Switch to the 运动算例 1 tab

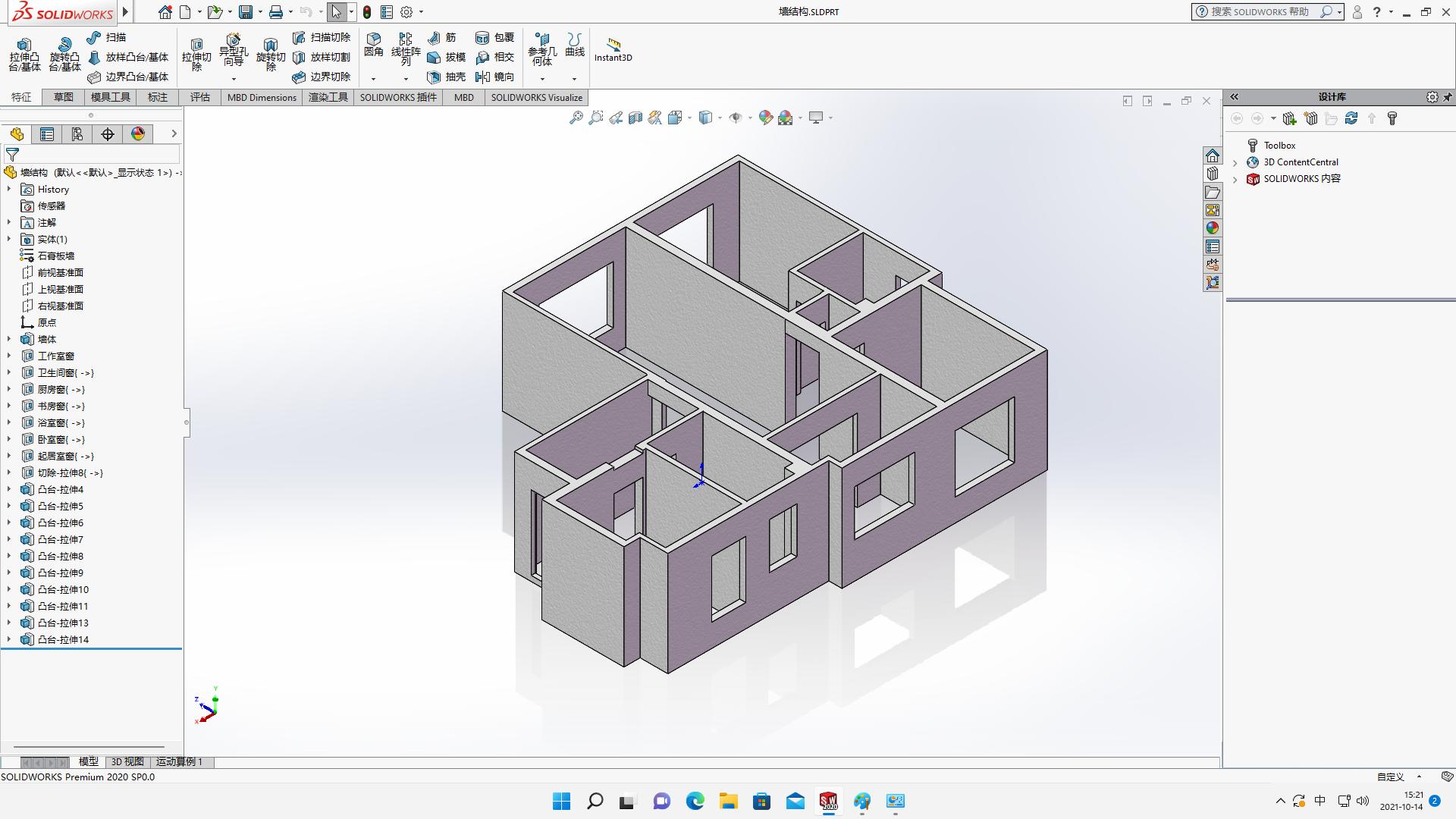pos(179,761)
